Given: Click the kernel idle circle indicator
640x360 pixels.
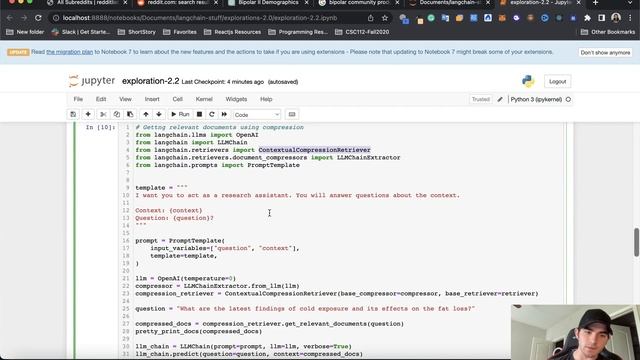Looking at the screenshot, I should click(x=568, y=100).
